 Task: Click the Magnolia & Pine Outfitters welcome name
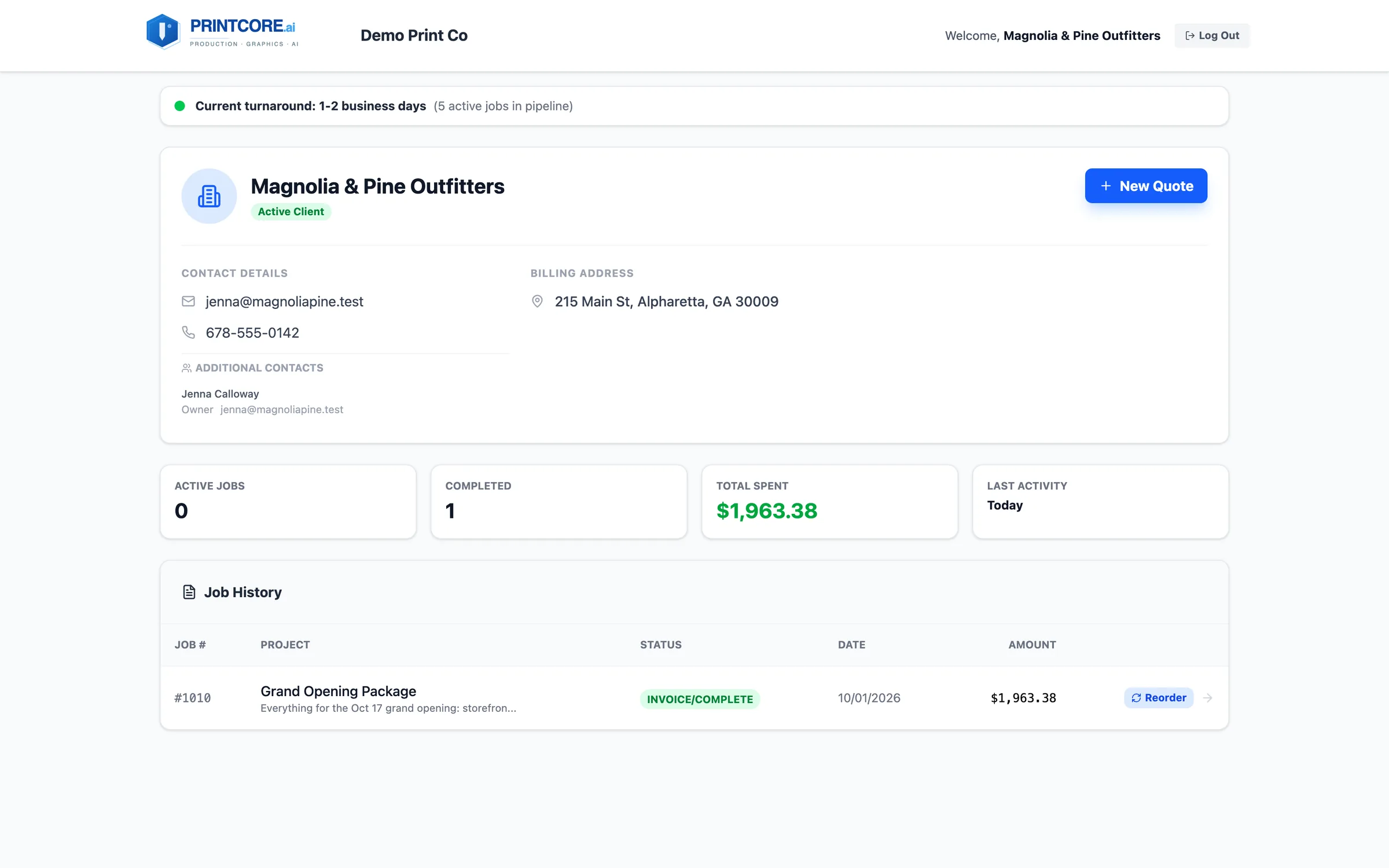[1082, 35]
